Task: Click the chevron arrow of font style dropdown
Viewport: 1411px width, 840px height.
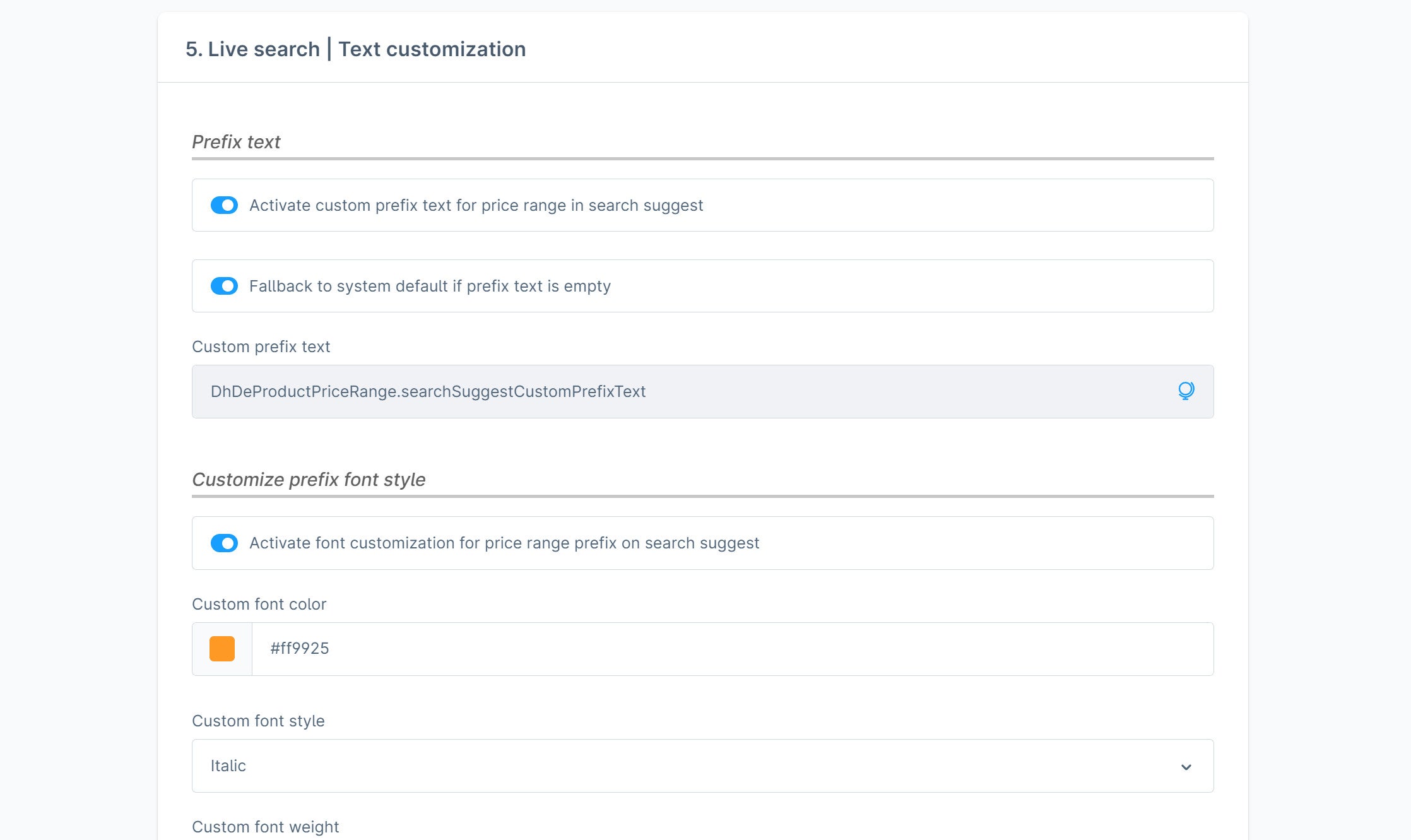Action: point(1186,767)
